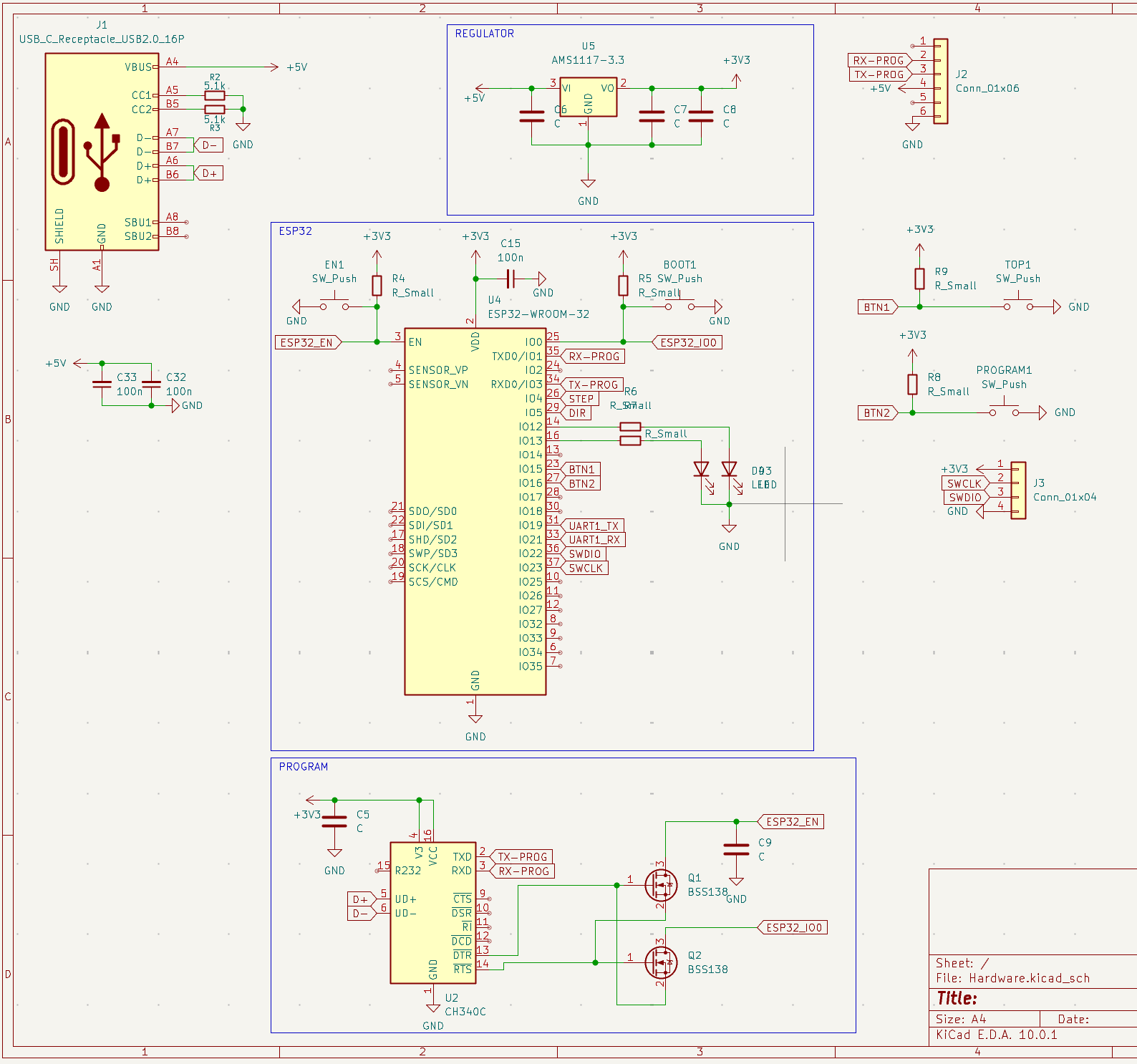Click the RX-PROG label at connector J2
This screenshot has width=1137, height=1064.
880,60
